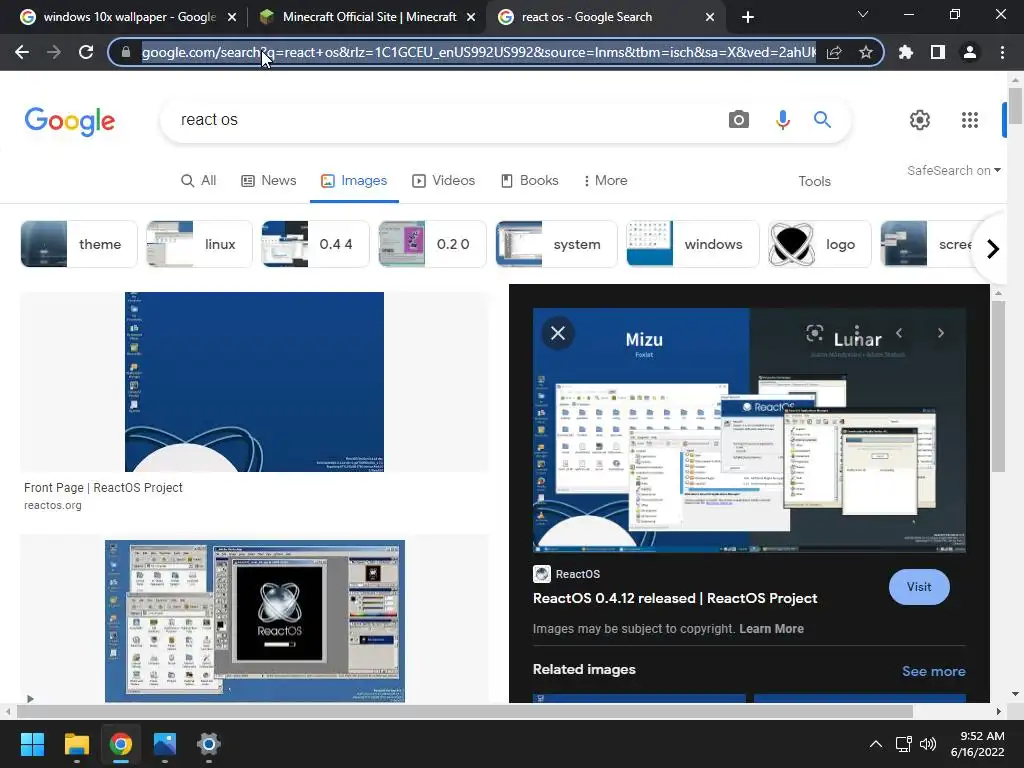The width and height of the screenshot is (1024, 768).
Task: Click the react os search field
Action: pyautogui.click(x=444, y=120)
